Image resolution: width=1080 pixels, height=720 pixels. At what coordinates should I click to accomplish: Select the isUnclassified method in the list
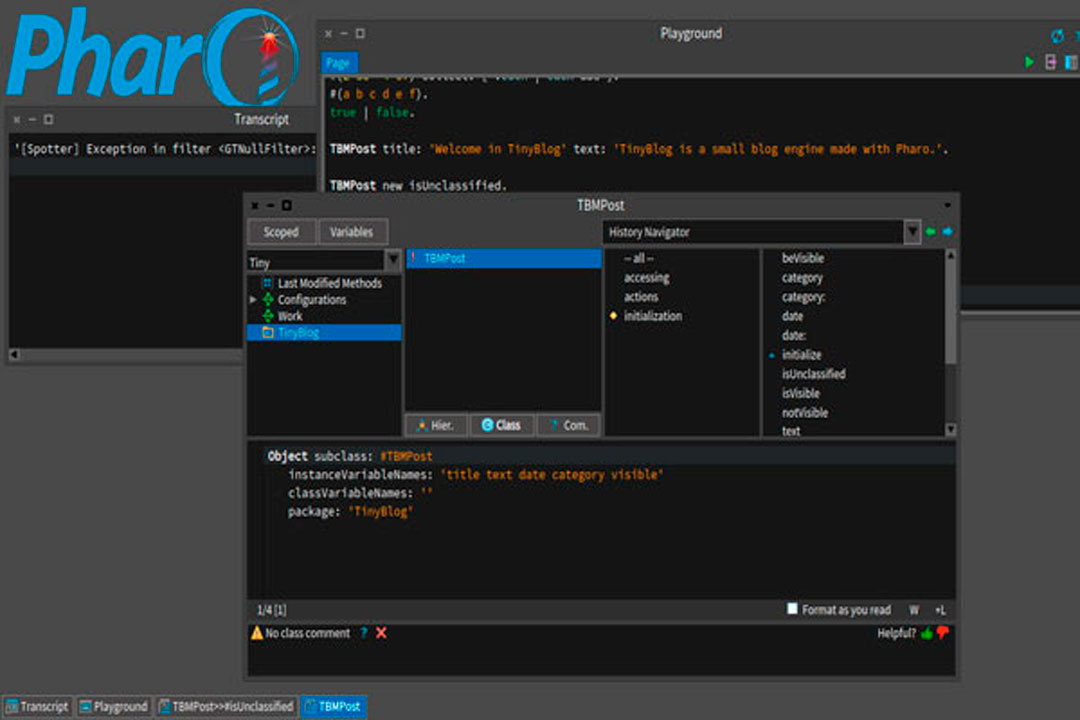813,374
